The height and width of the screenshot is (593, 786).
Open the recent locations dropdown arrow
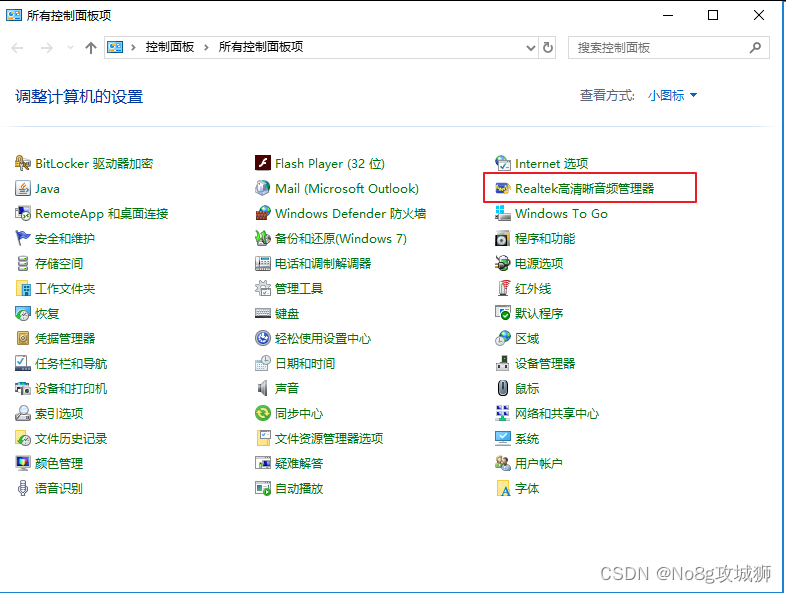pyautogui.click(x=70, y=48)
